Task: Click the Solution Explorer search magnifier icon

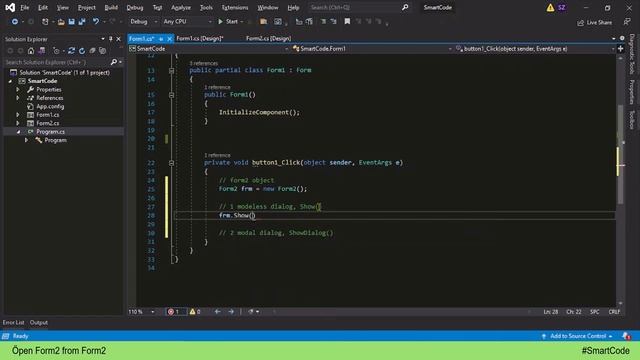Action: click(114, 62)
